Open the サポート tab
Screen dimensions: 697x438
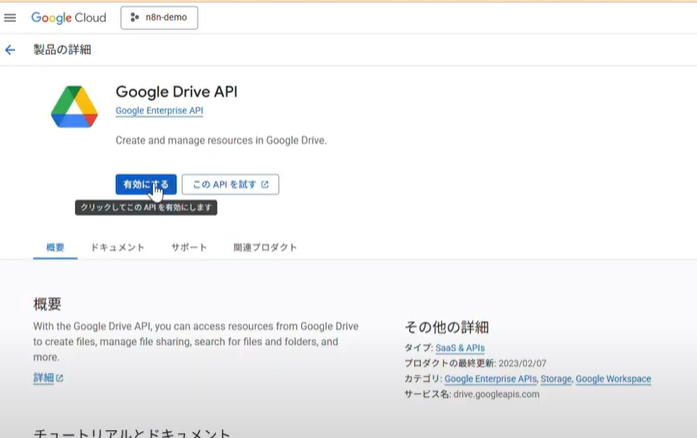click(x=189, y=247)
